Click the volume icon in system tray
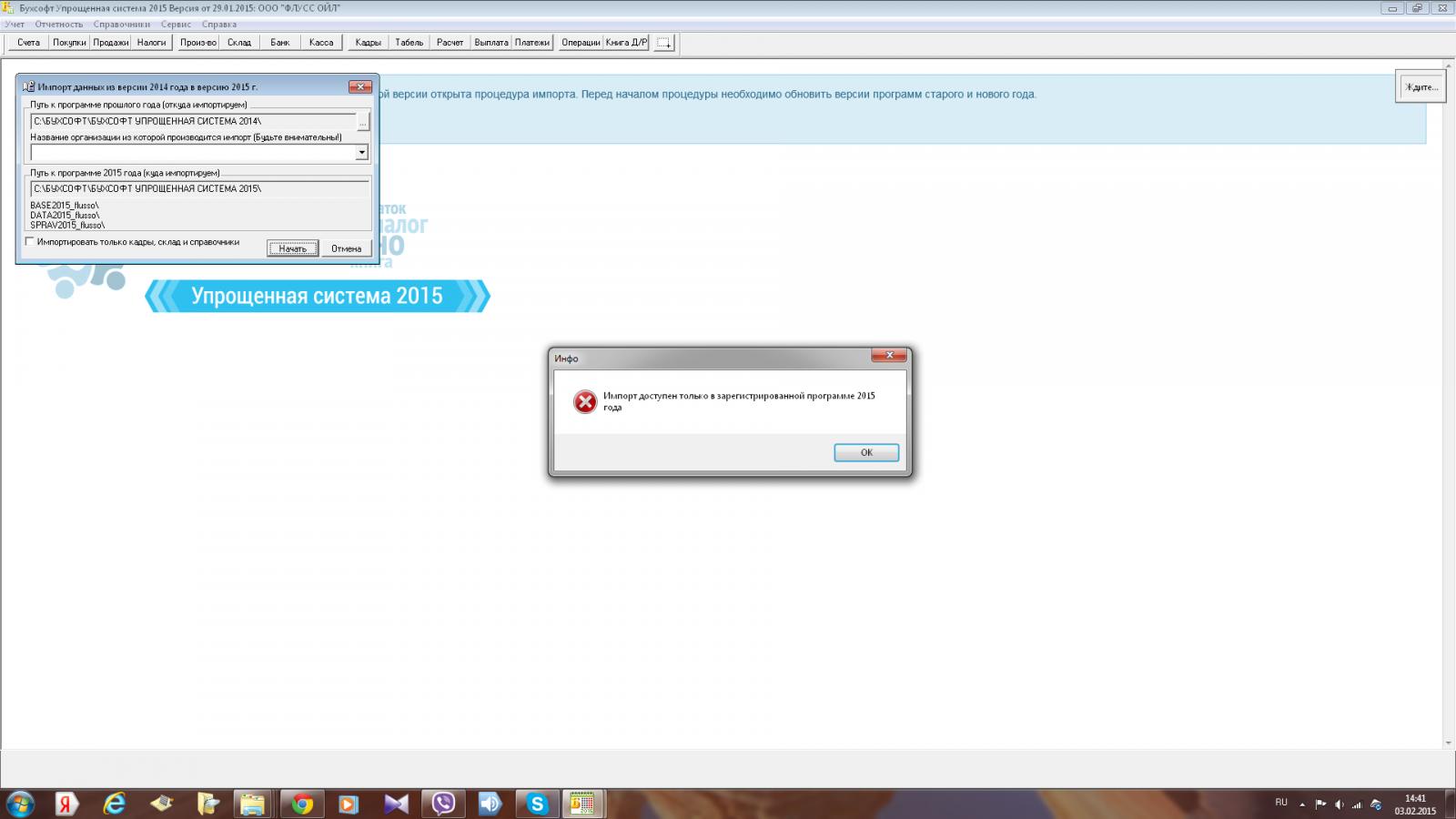 pos(1339,804)
